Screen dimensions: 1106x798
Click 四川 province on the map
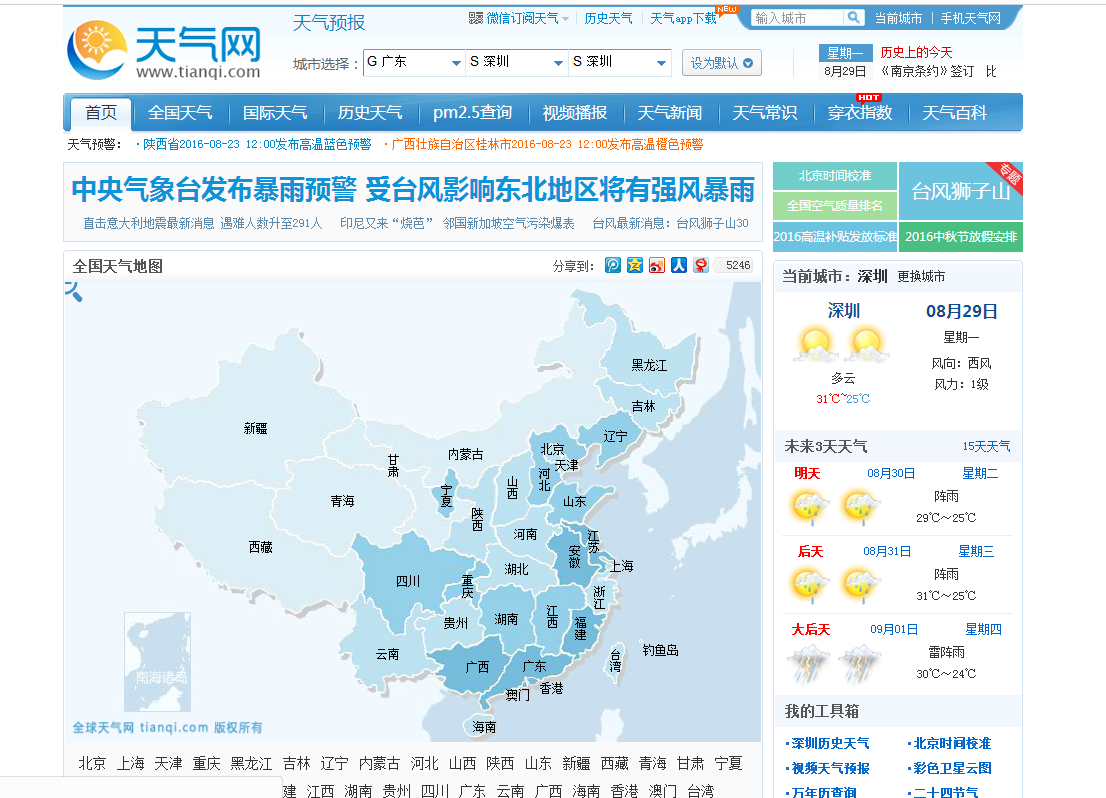click(x=407, y=581)
